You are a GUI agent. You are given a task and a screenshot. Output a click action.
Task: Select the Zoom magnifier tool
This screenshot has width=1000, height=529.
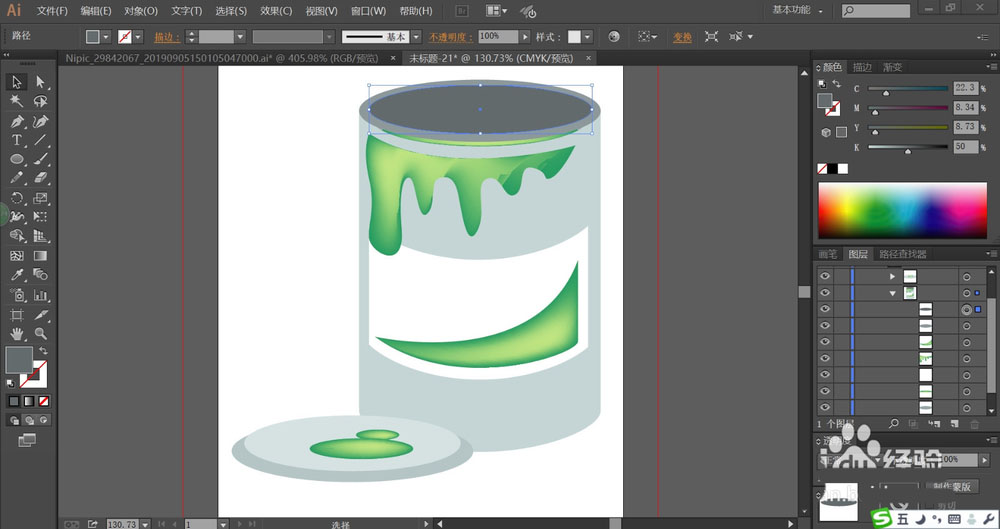(x=41, y=333)
